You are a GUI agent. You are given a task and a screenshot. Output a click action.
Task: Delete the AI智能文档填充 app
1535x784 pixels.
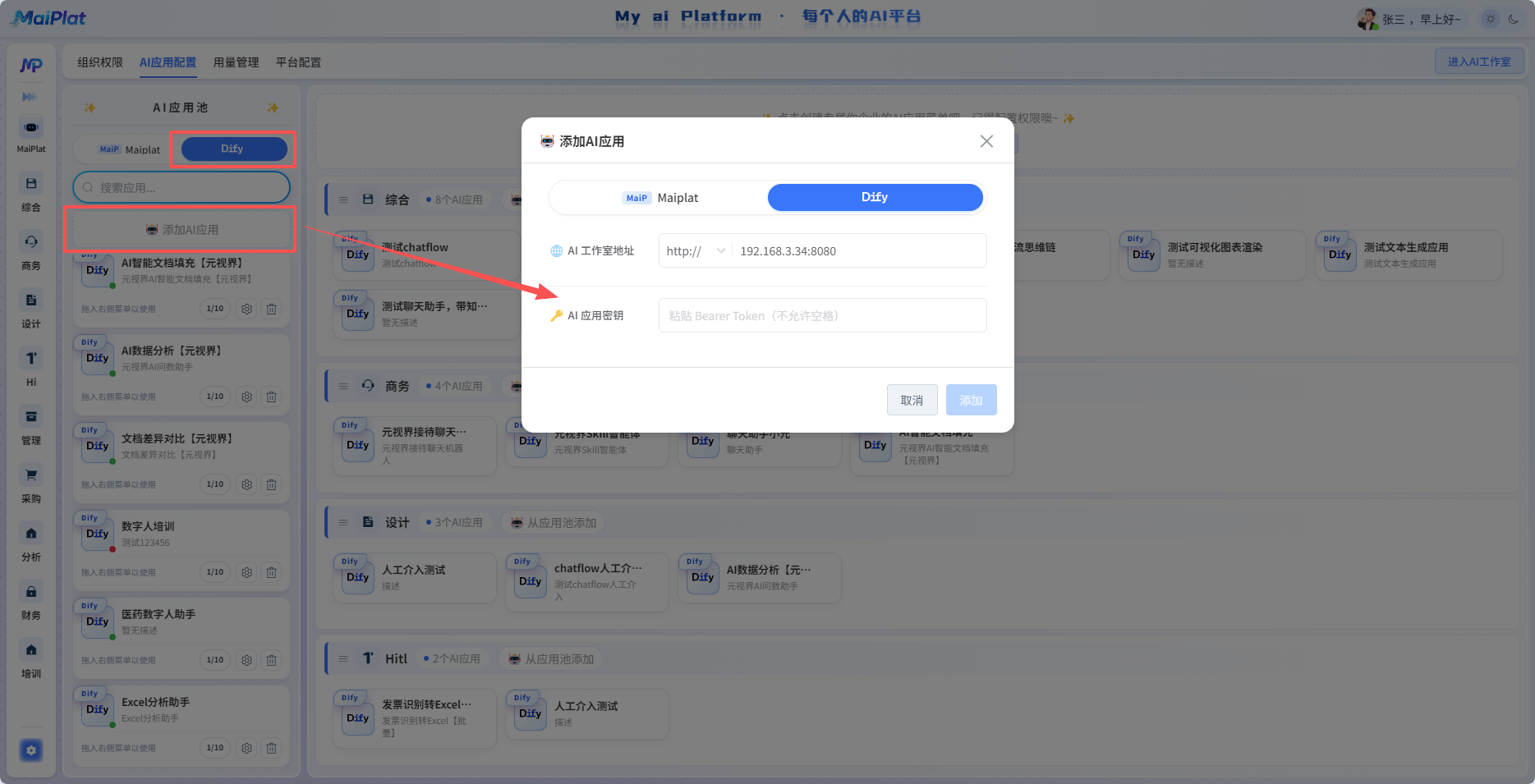click(x=271, y=309)
